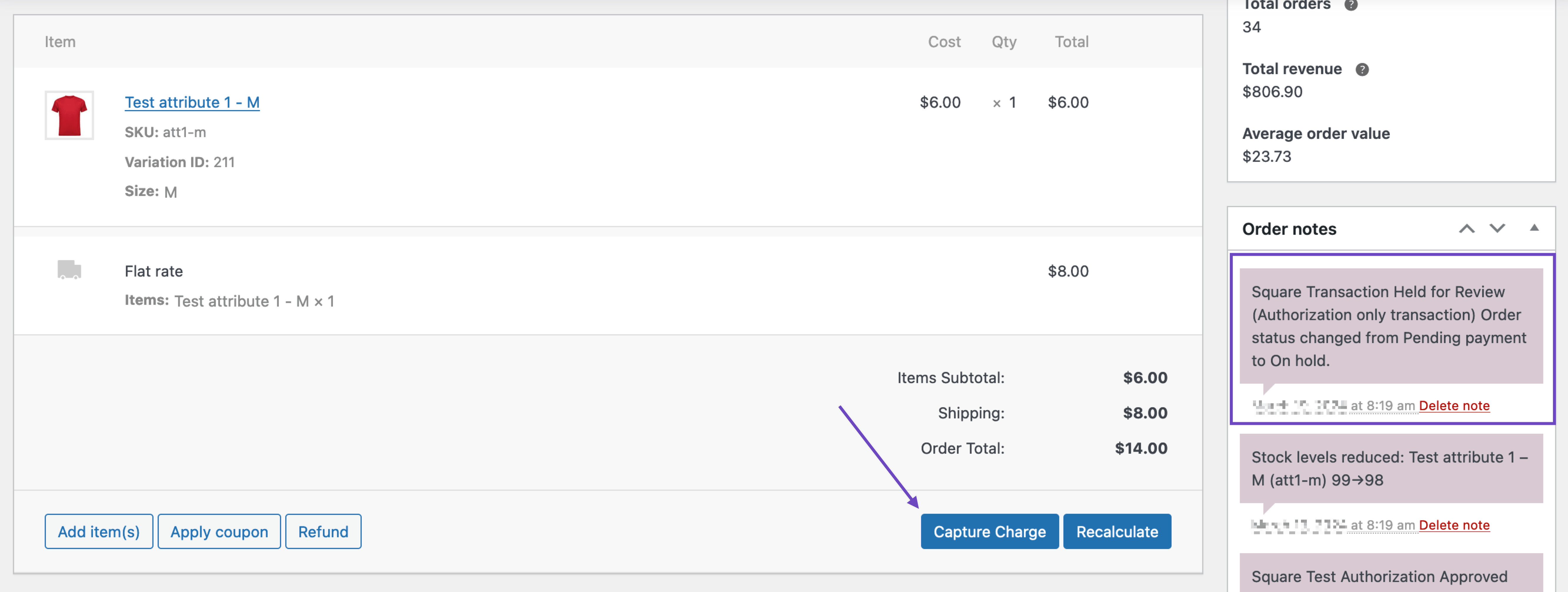Screen dimensions: 1568x592
Task: Move Order notes panel down
Action: click(1497, 228)
